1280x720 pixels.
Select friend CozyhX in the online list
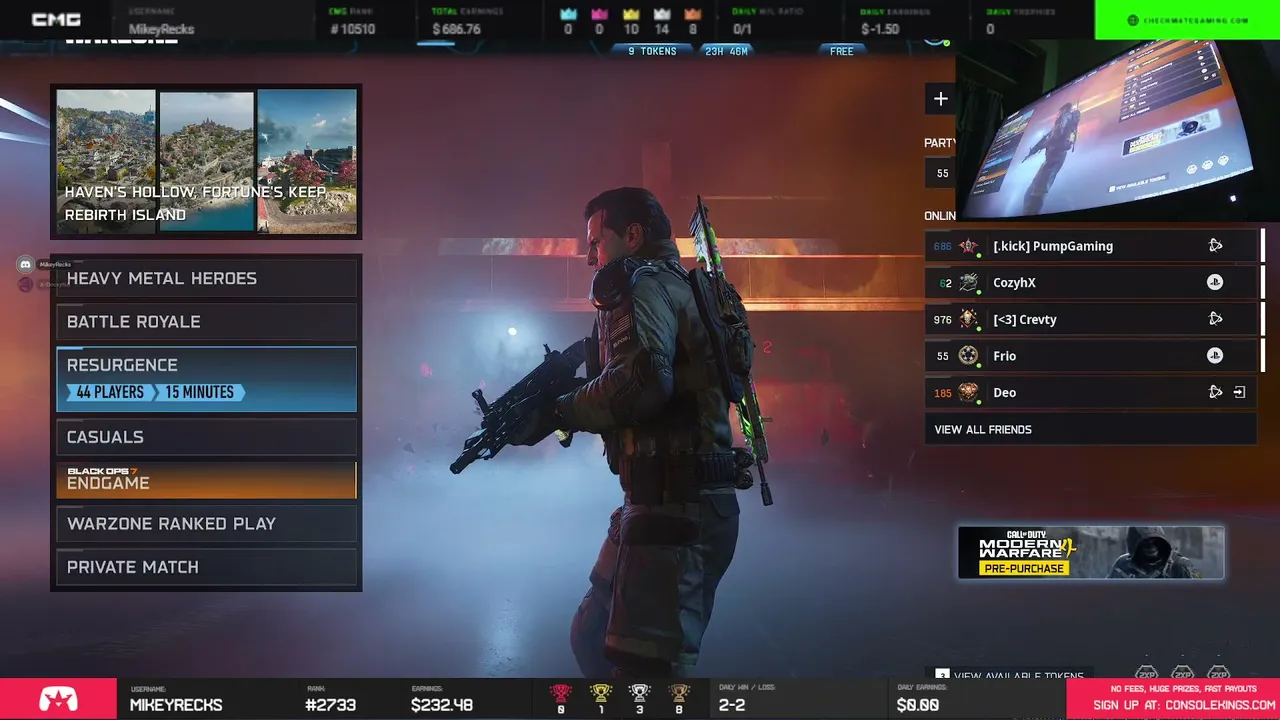pyautogui.click(x=1090, y=283)
